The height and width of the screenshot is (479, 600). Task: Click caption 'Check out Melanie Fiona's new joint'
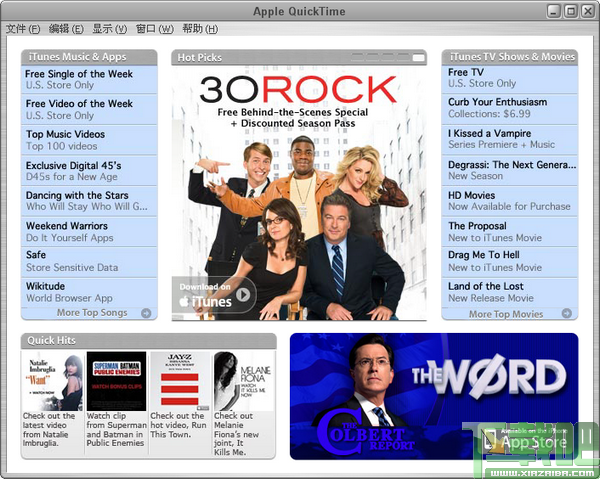[236, 434]
